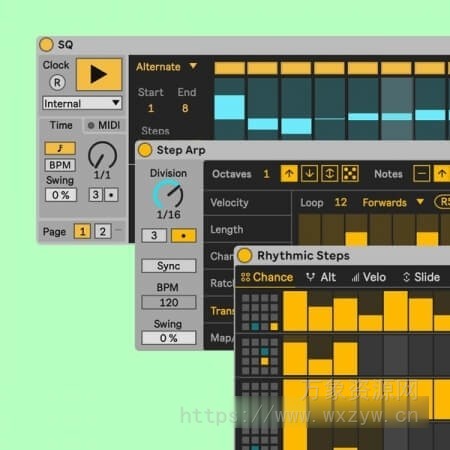Click the SQ play button
This screenshot has height=450, width=450.
99,74
